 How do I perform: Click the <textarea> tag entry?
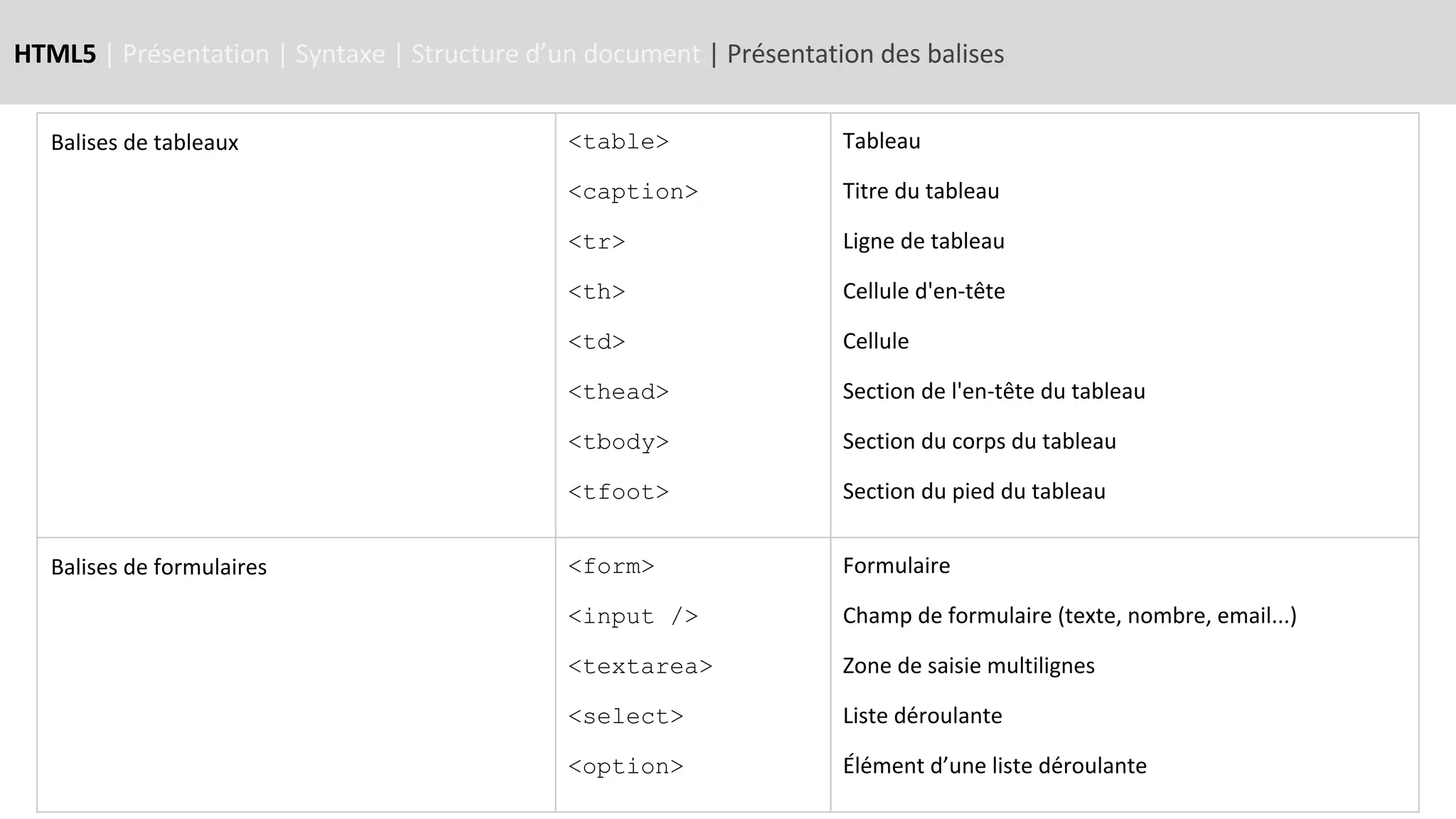[x=640, y=667]
